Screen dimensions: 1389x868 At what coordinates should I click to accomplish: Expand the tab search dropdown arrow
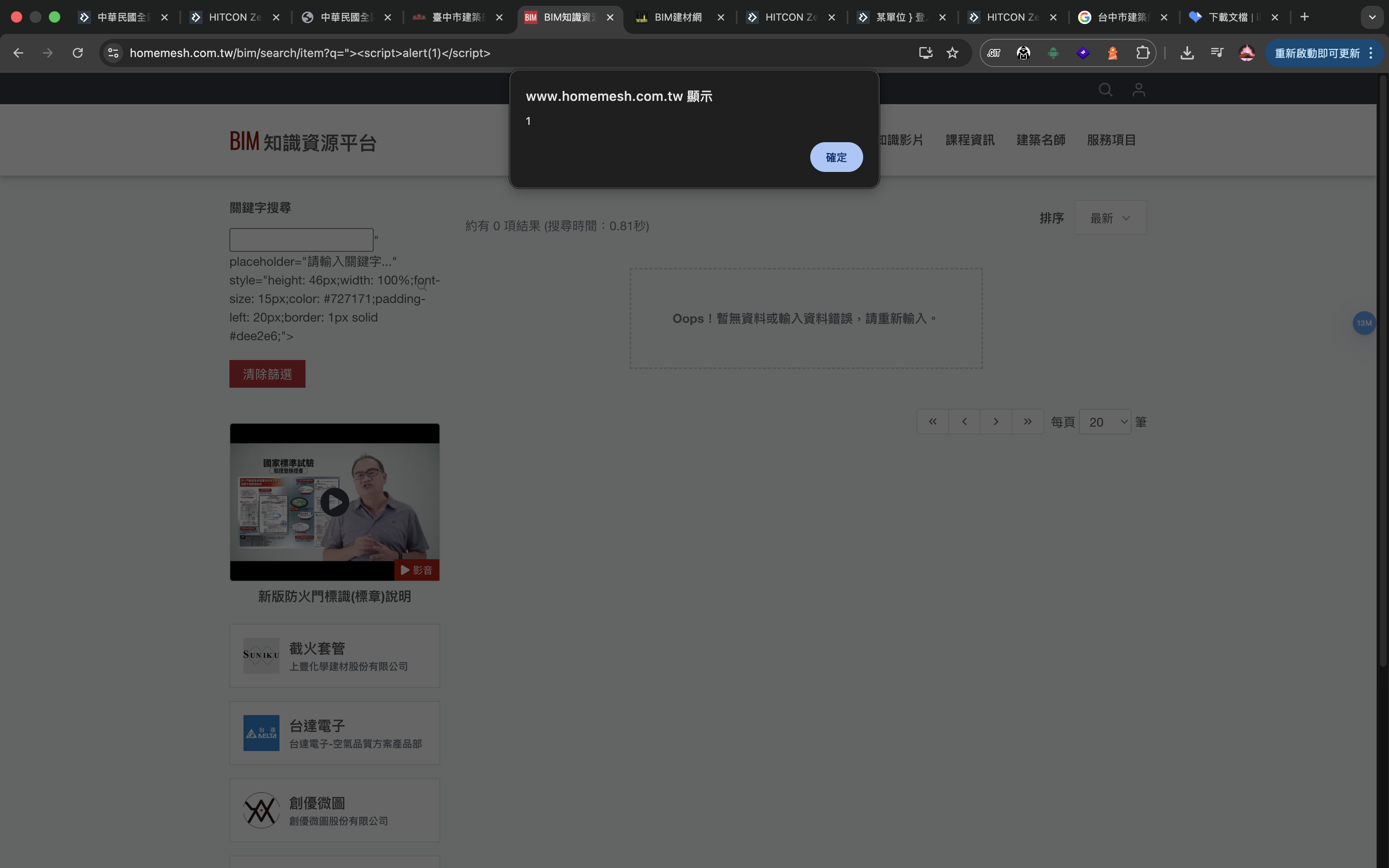(x=1372, y=17)
